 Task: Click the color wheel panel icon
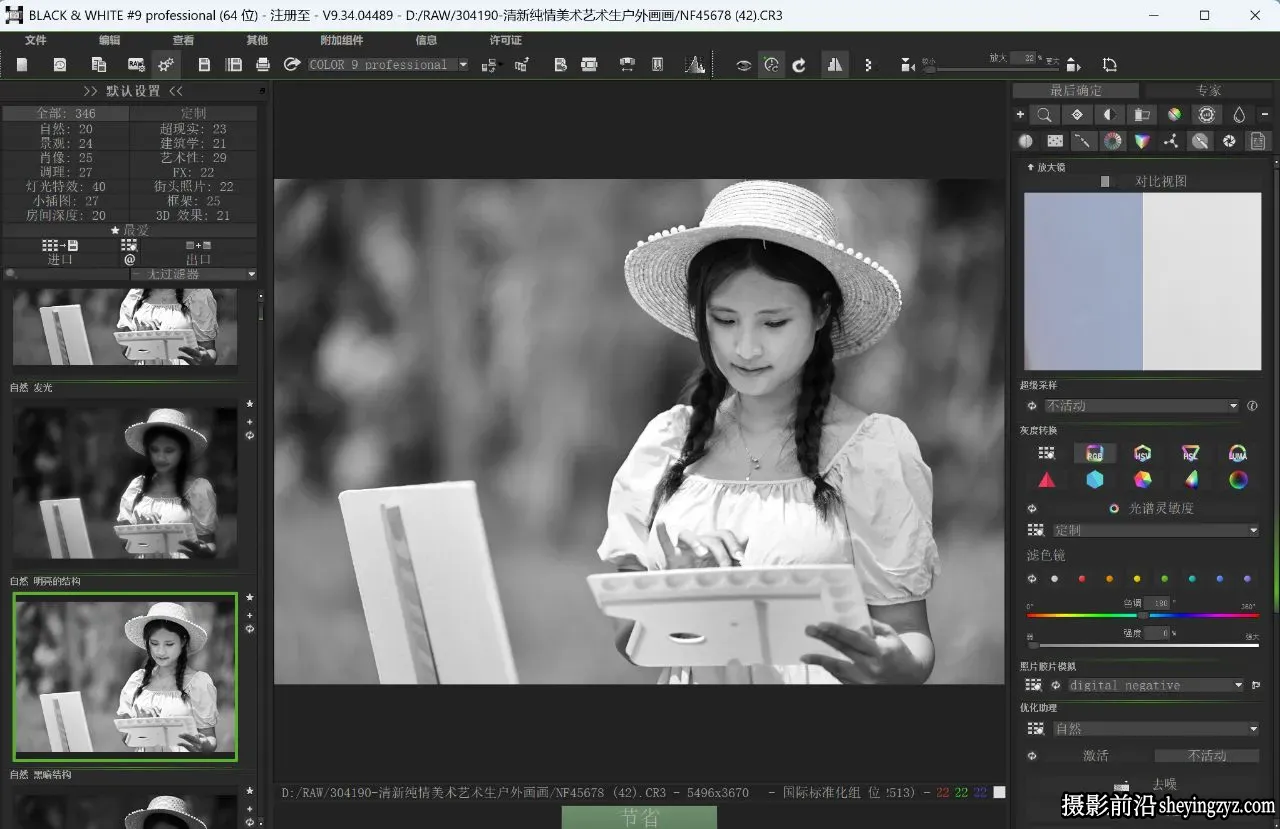[x=1112, y=141]
